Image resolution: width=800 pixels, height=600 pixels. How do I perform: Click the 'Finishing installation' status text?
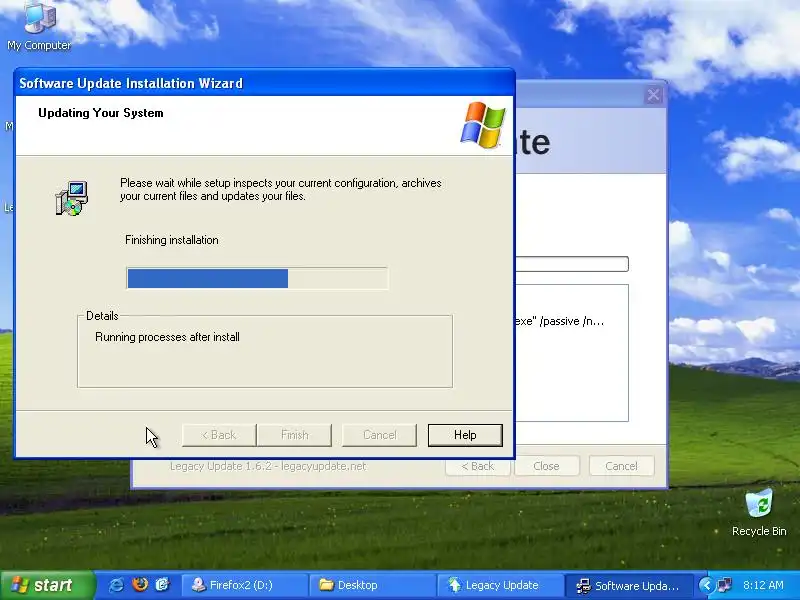pyautogui.click(x=171, y=240)
